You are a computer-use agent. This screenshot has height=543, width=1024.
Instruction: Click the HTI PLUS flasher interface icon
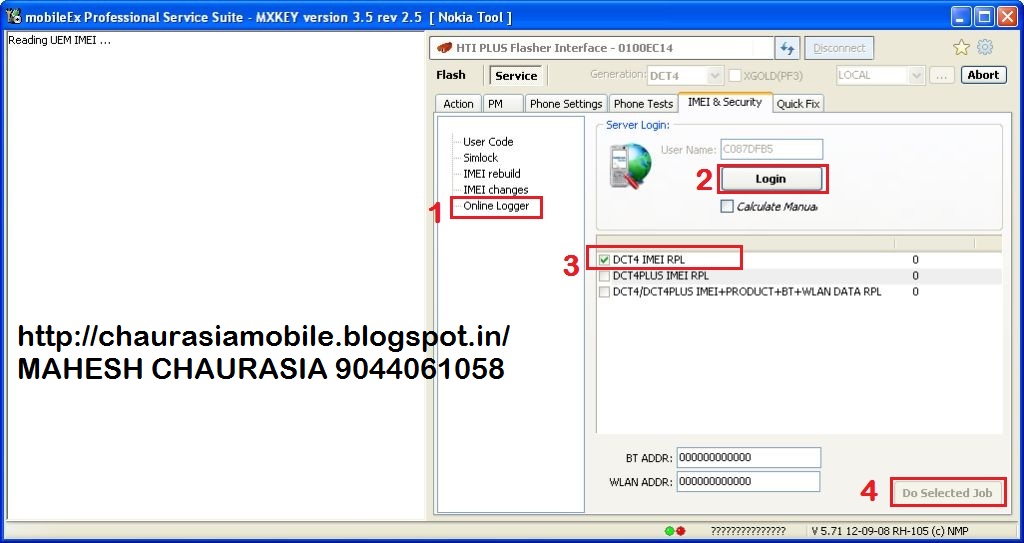click(444, 48)
